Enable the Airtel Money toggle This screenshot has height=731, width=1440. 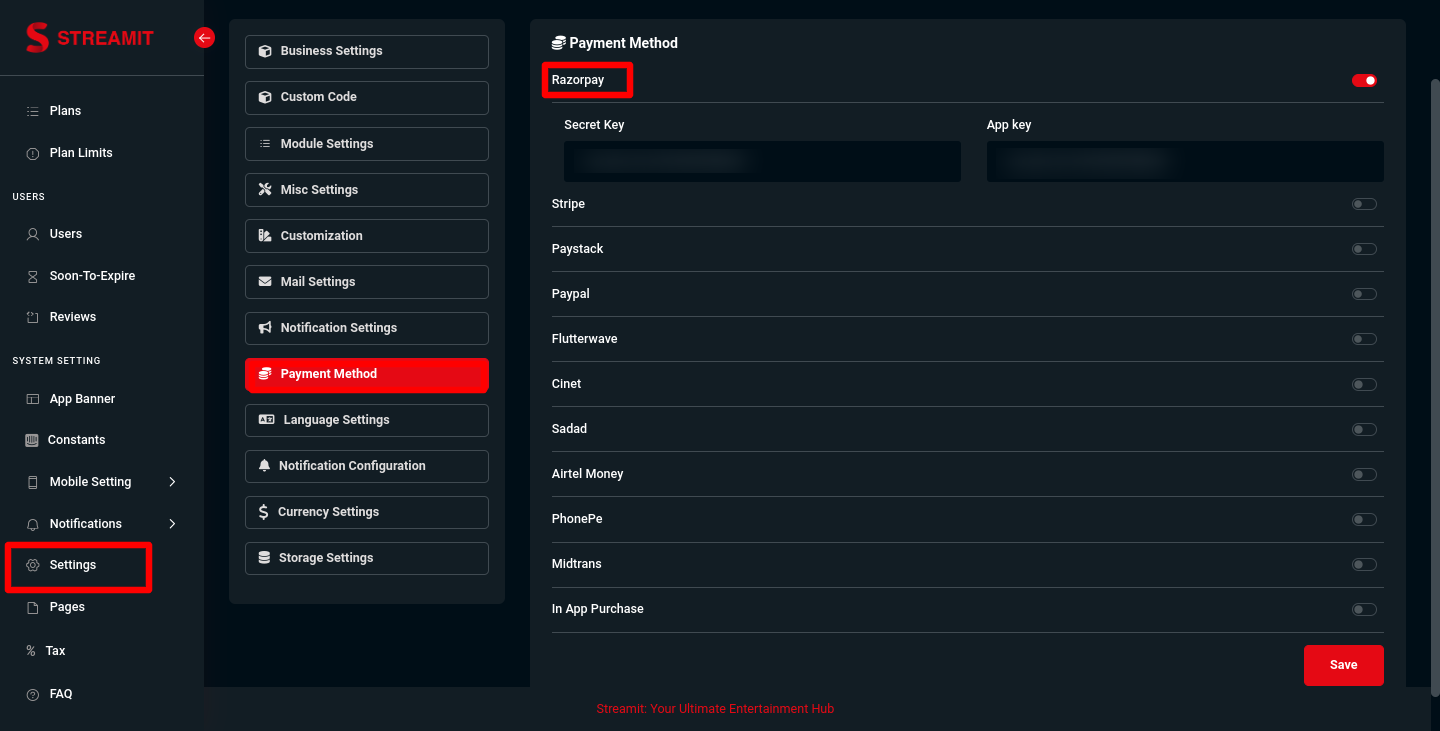(1364, 474)
